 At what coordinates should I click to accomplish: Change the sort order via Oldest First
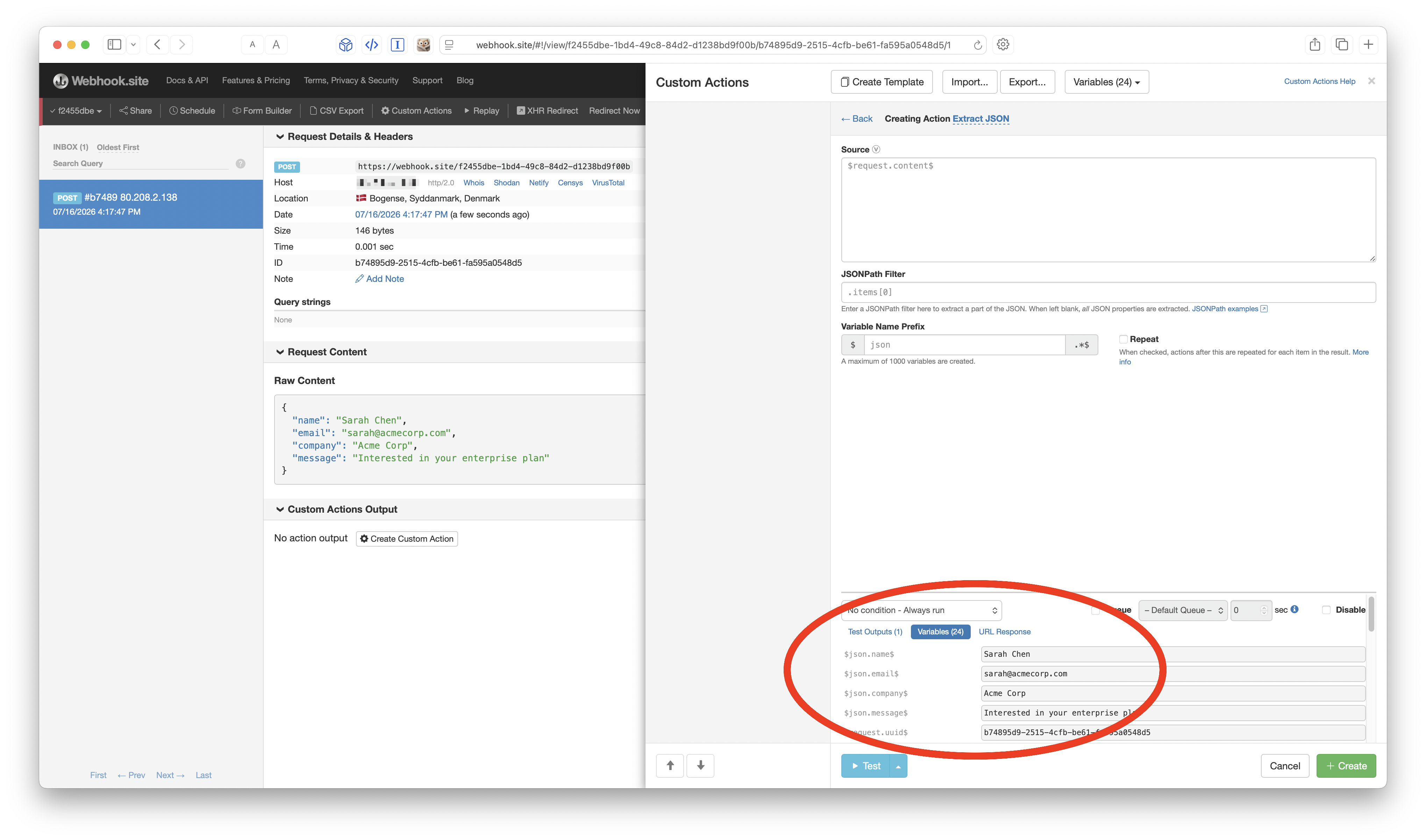[x=118, y=147]
